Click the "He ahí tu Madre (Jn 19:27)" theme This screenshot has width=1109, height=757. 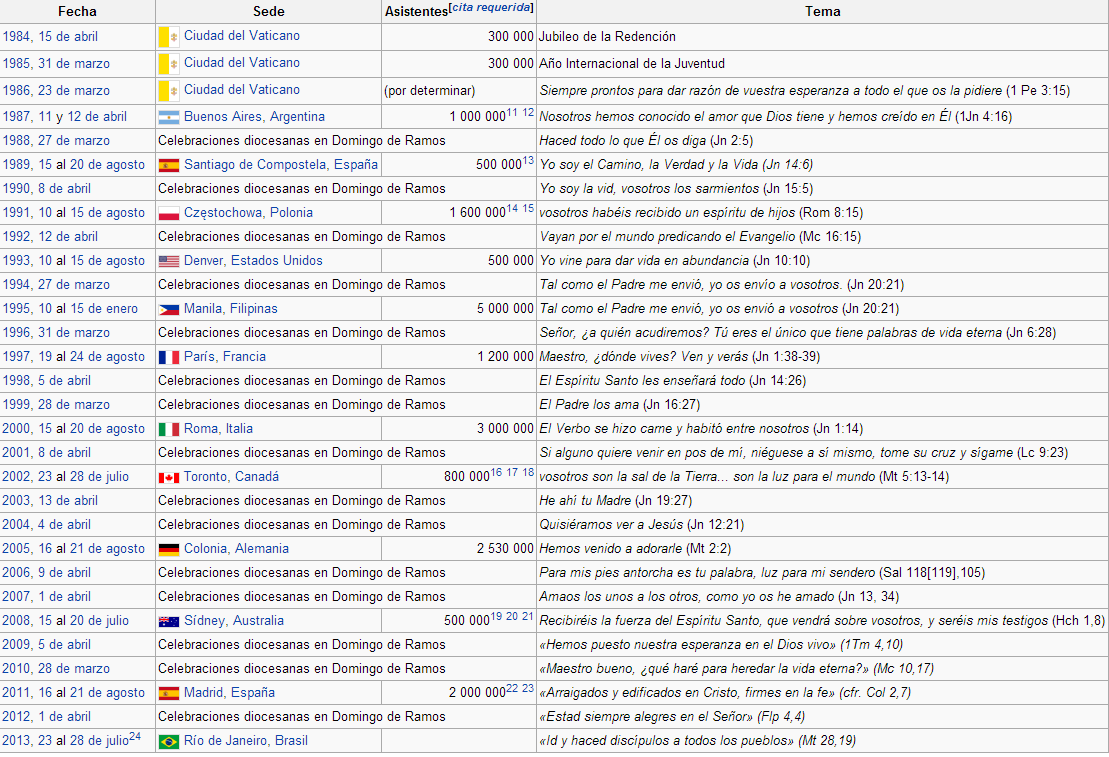click(615, 501)
